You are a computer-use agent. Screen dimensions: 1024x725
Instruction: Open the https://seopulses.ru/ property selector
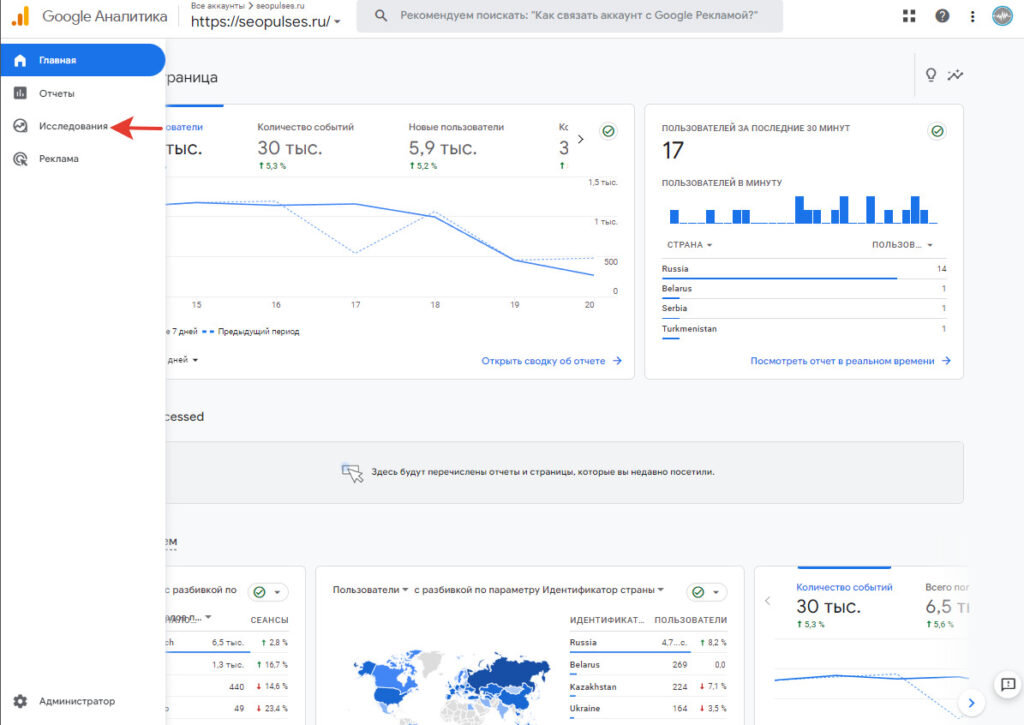click(266, 22)
